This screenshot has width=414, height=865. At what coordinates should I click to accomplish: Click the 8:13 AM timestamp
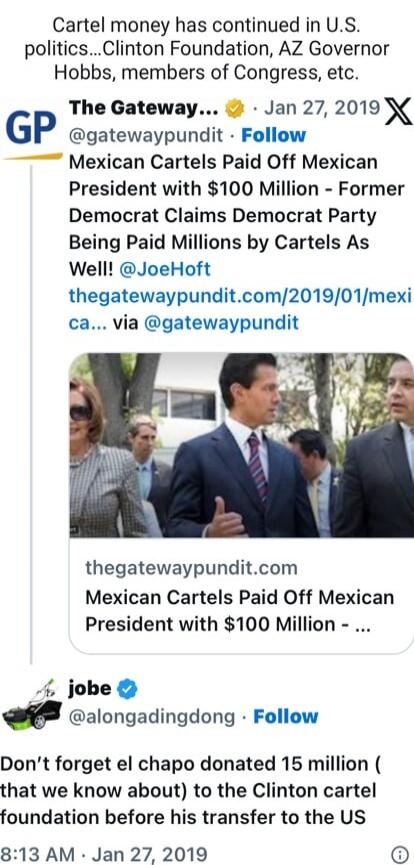[38, 854]
